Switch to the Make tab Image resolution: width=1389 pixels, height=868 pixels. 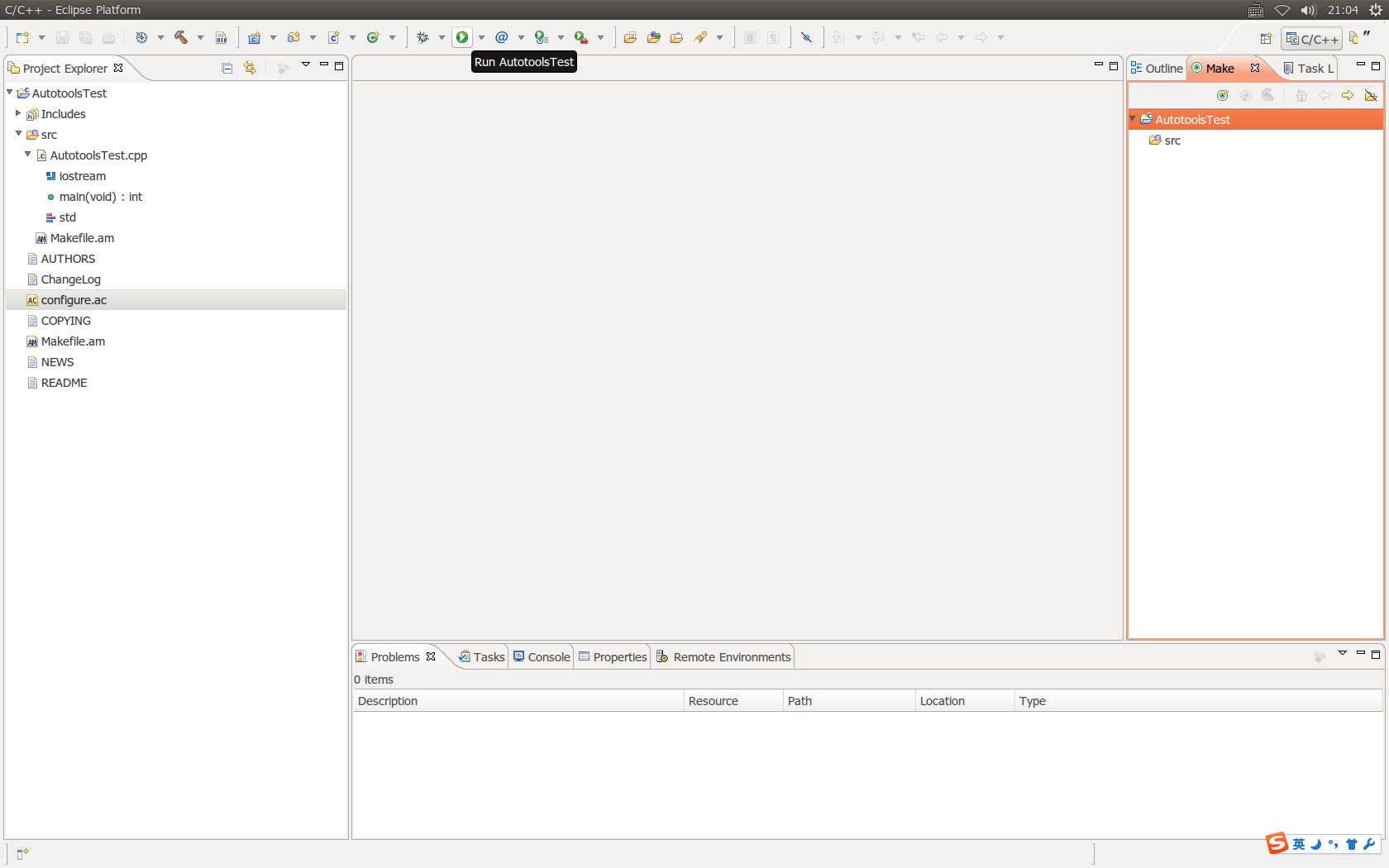click(1220, 69)
